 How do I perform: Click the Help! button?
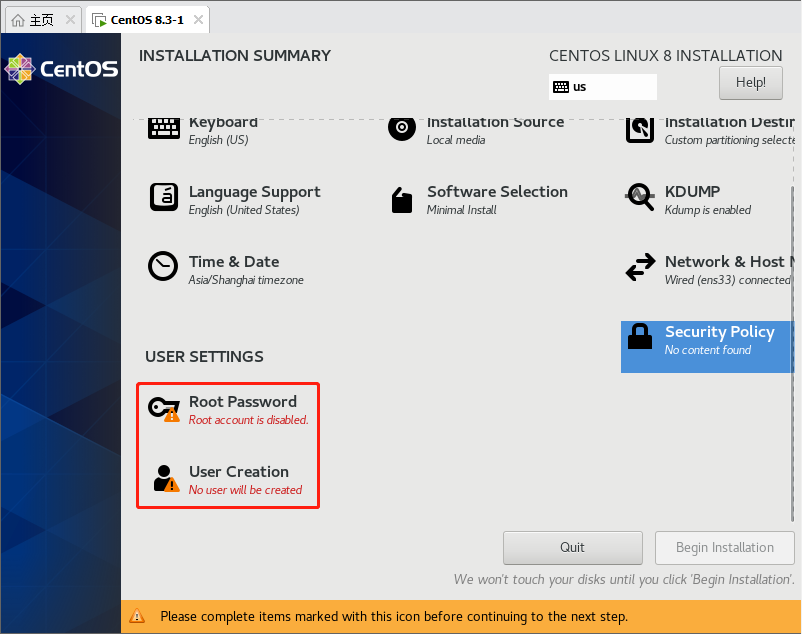[751, 83]
